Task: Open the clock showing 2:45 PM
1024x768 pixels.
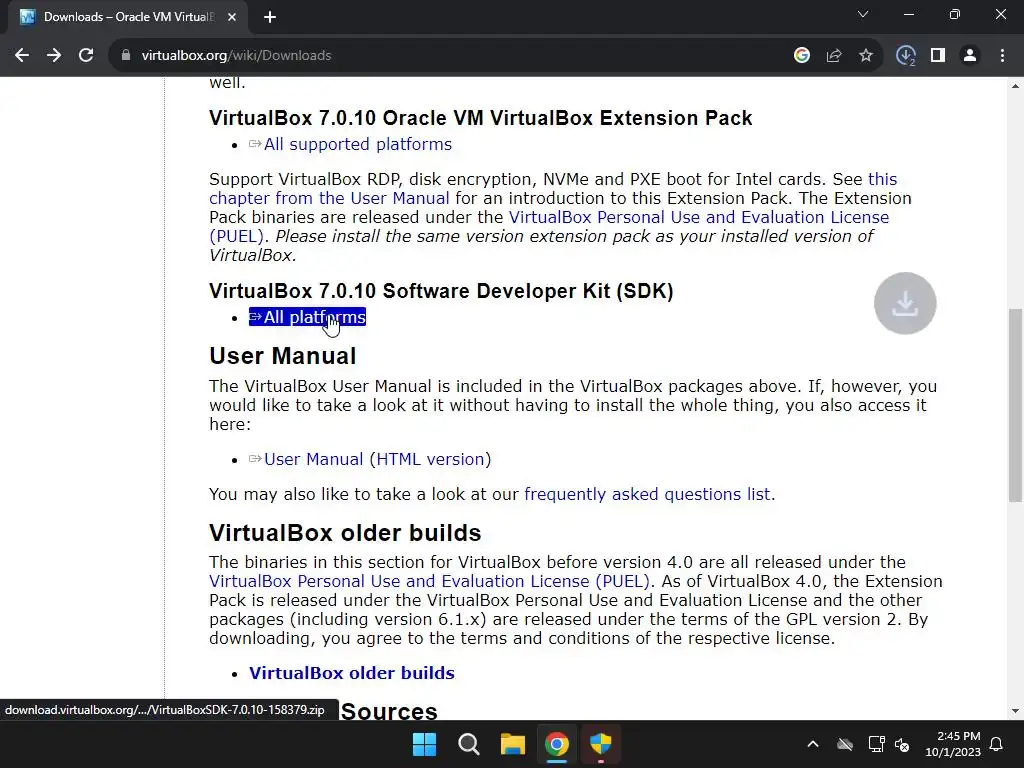Action: coord(953,744)
